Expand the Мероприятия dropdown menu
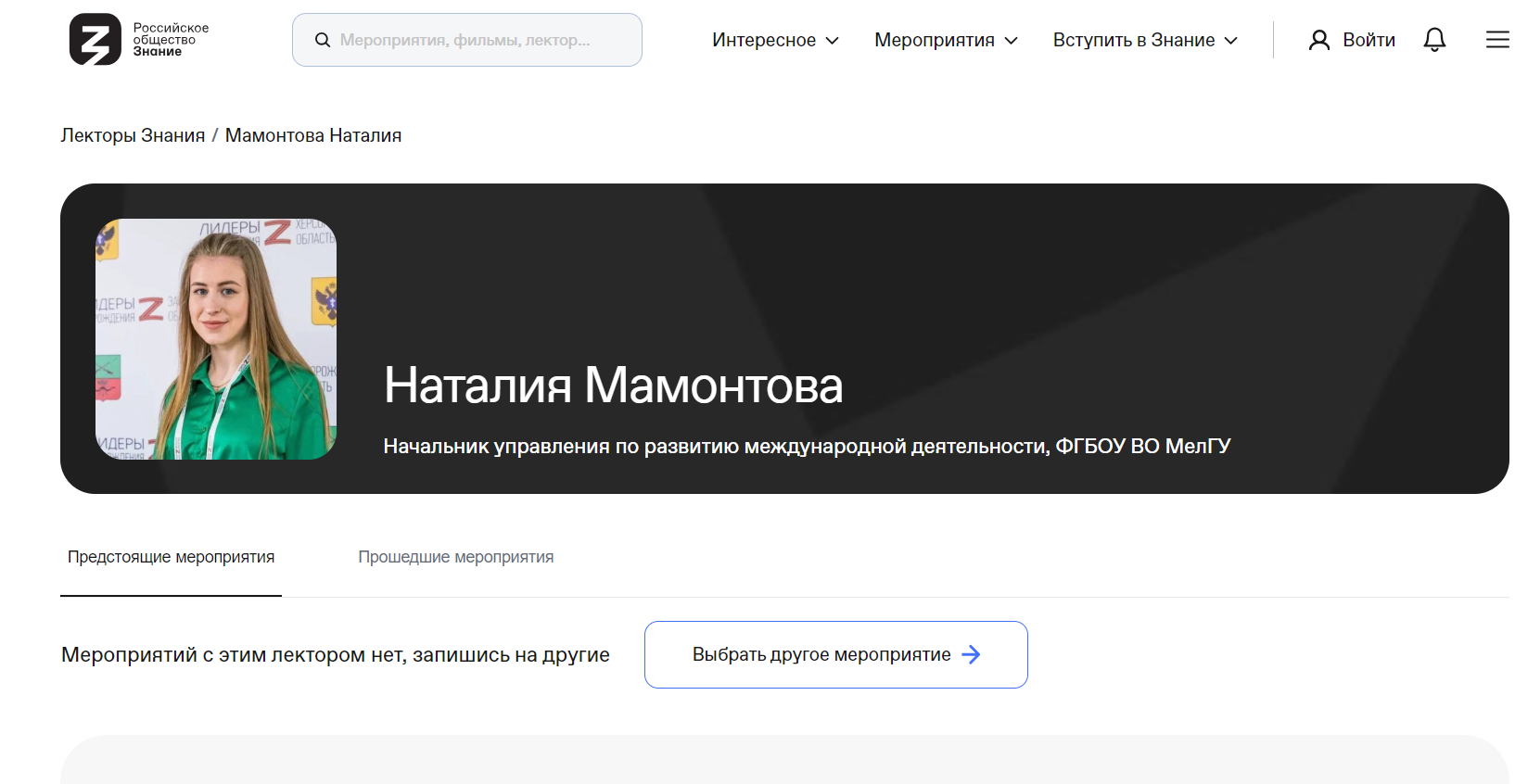The height and width of the screenshot is (784, 1515). pyautogui.click(x=946, y=40)
